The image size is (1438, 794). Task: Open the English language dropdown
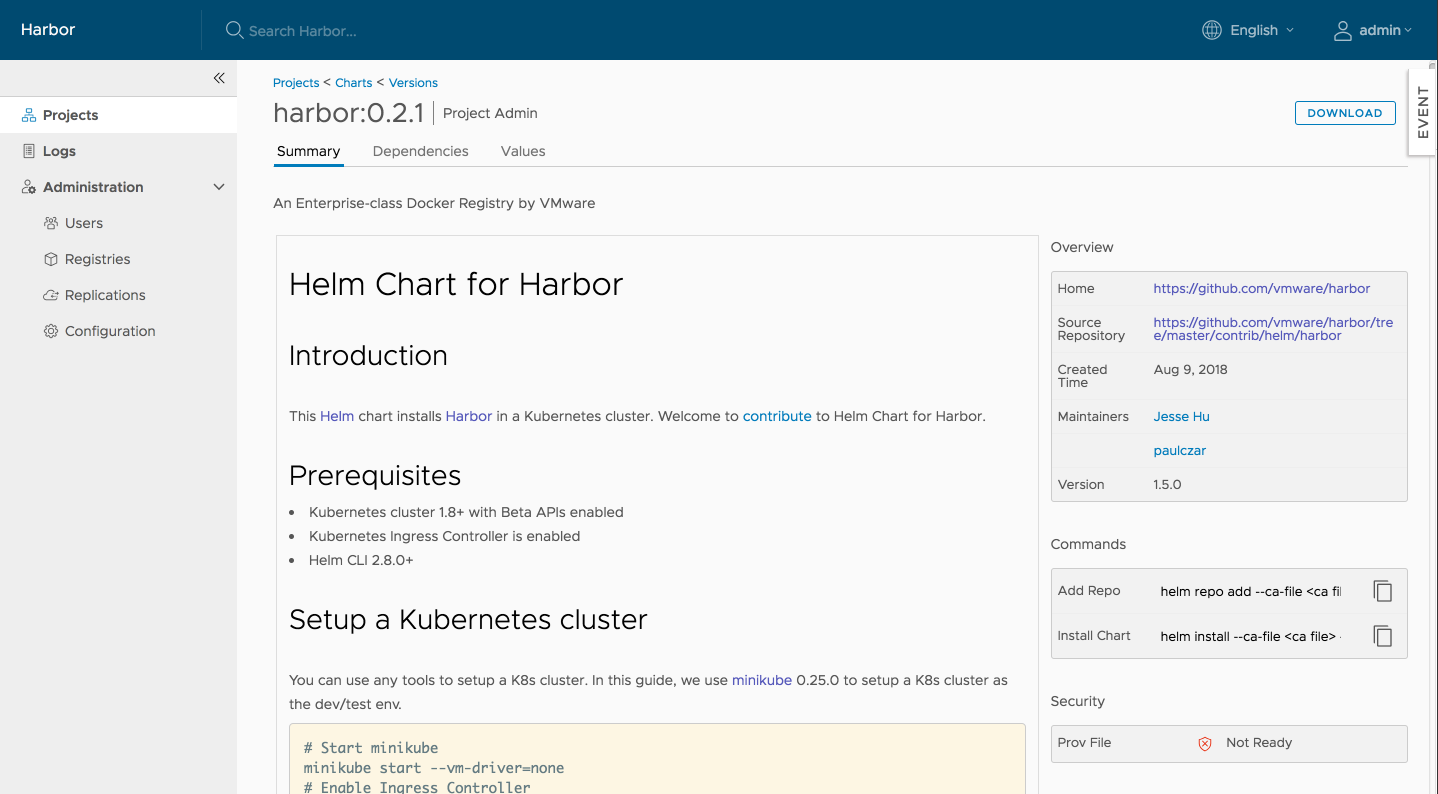coord(1262,30)
